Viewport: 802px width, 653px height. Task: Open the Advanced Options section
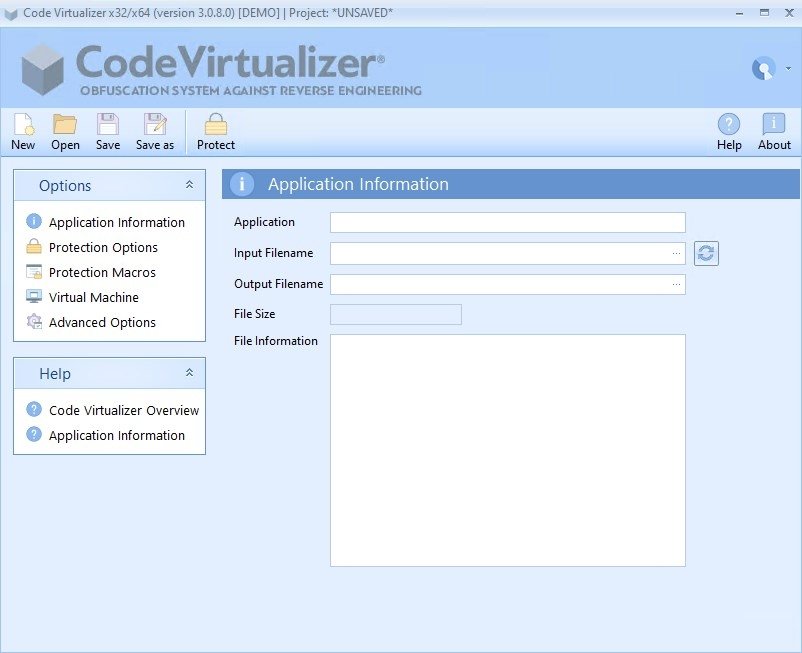click(91, 323)
